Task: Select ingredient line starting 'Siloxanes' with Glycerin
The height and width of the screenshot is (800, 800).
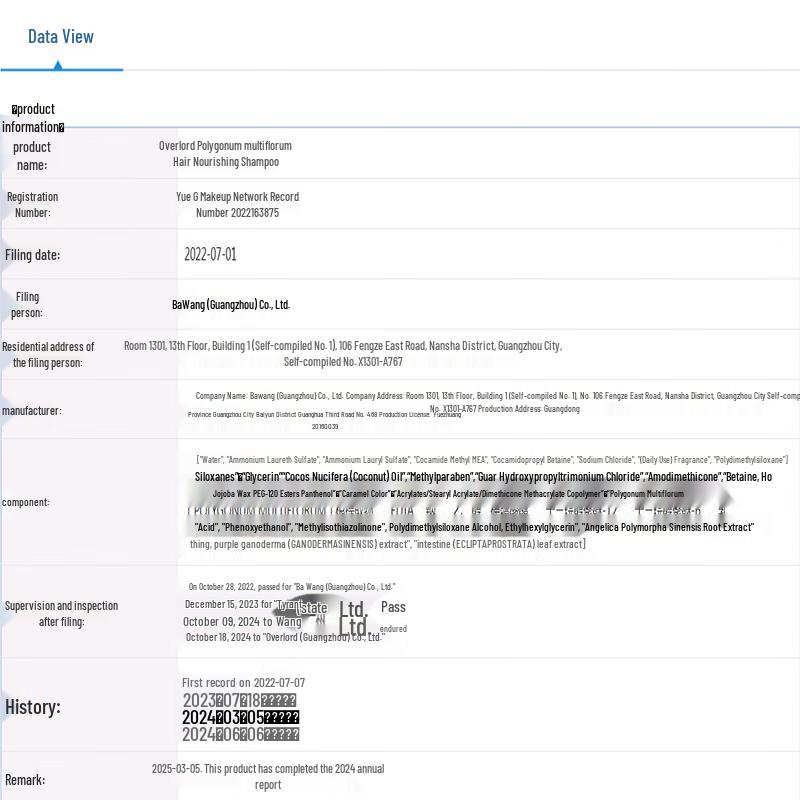Action: tap(483, 477)
